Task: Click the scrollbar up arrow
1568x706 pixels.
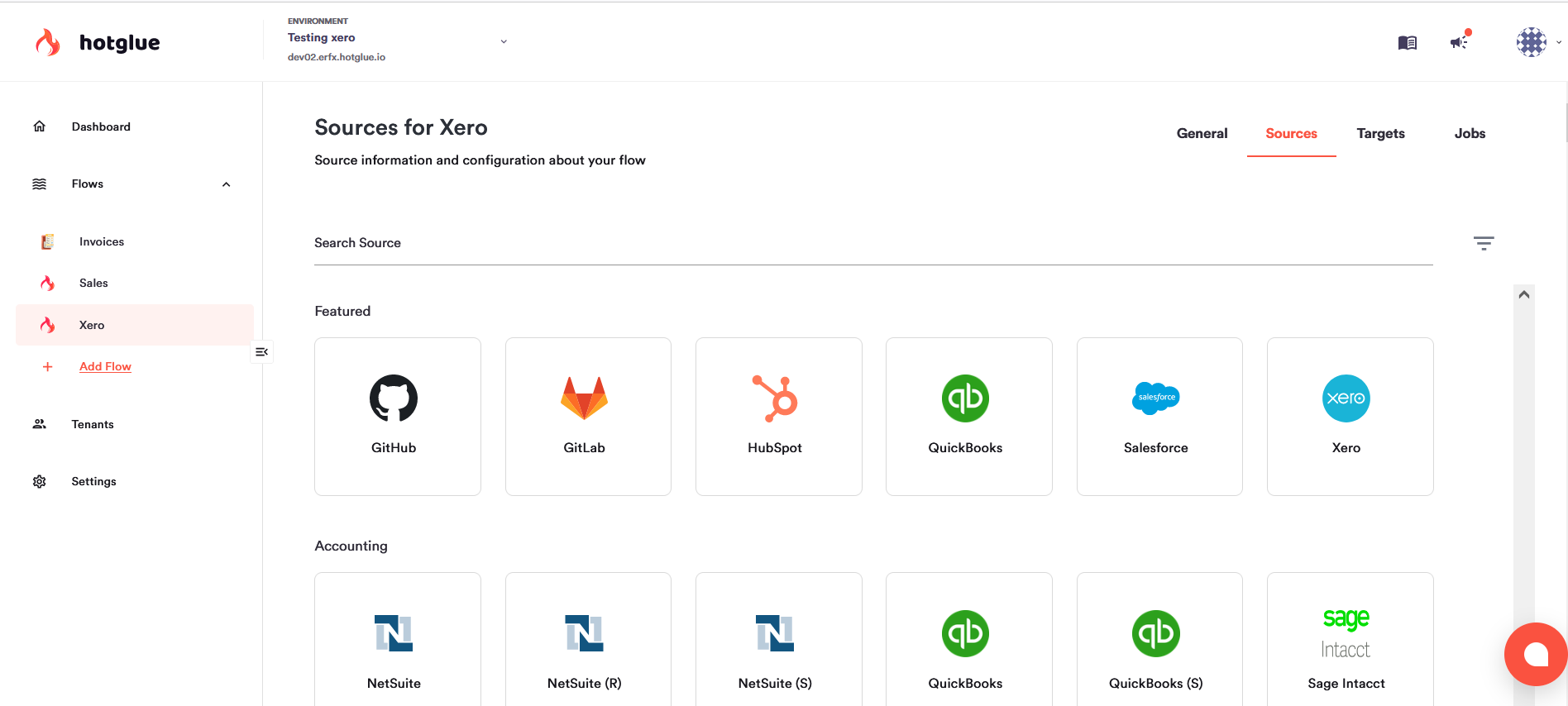Action: click(x=1523, y=294)
